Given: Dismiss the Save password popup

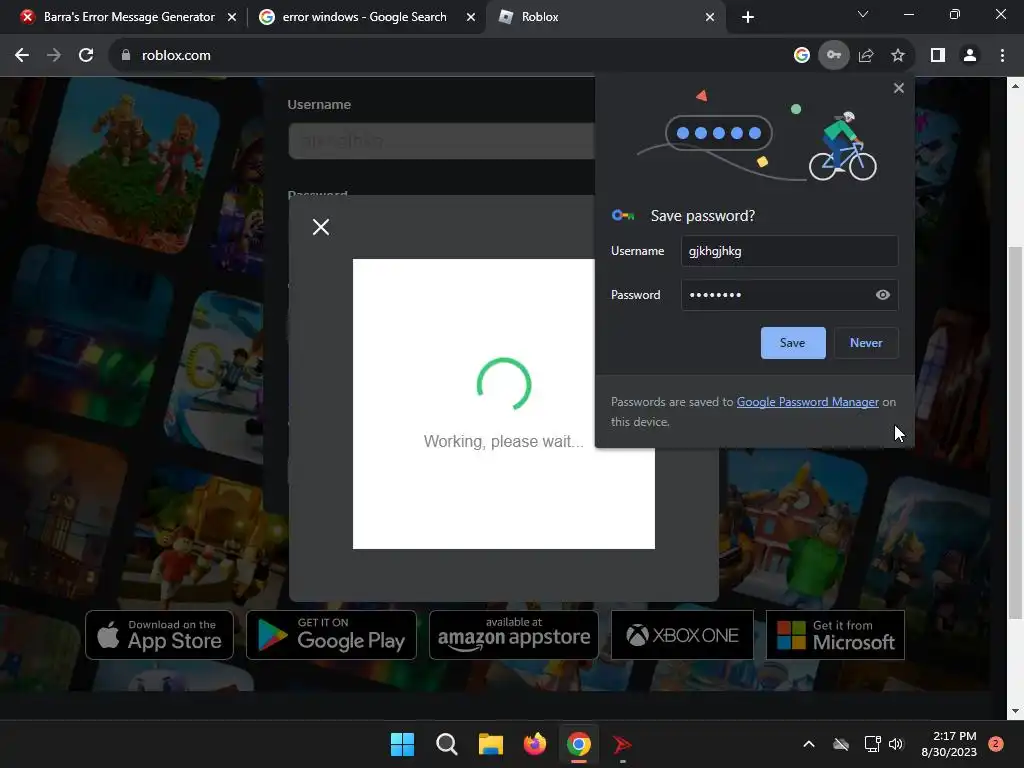Looking at the screenshot, I should [x=899, y=88].
